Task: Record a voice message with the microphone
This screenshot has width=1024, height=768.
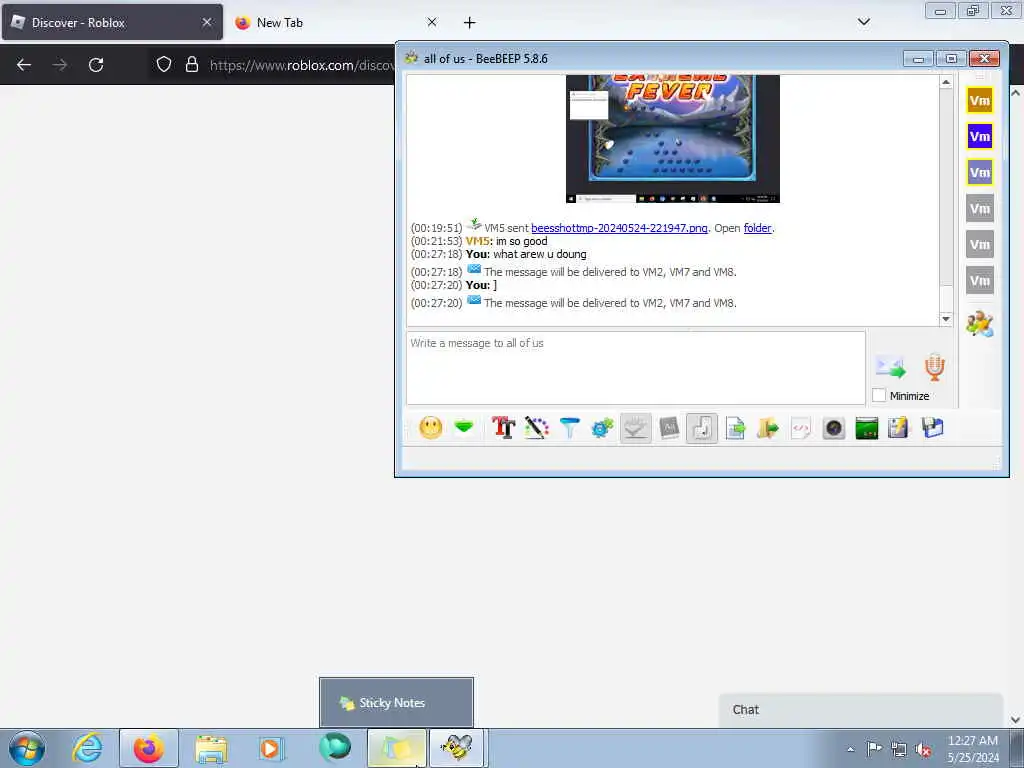Action: [935, 367]
